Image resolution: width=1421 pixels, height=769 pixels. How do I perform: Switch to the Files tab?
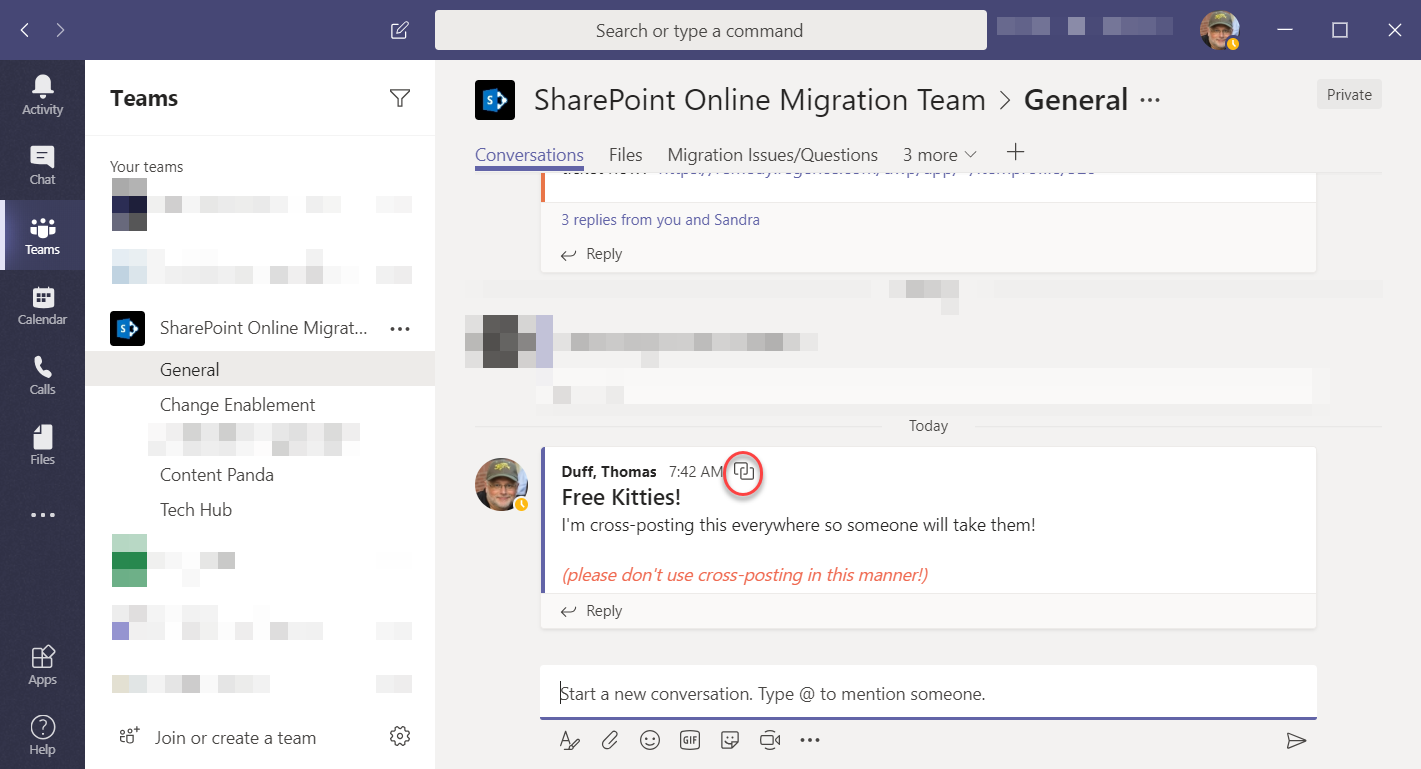(625, 154)
